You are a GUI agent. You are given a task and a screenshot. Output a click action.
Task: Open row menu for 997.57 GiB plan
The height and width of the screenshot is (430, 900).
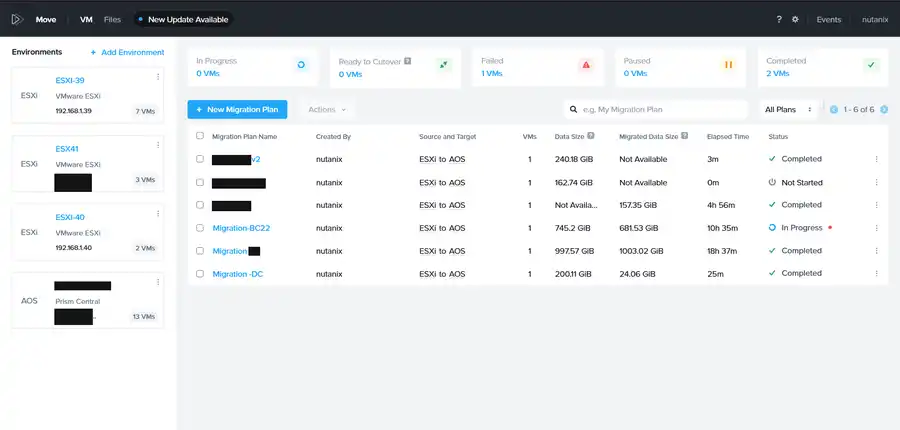pos(876,251)
